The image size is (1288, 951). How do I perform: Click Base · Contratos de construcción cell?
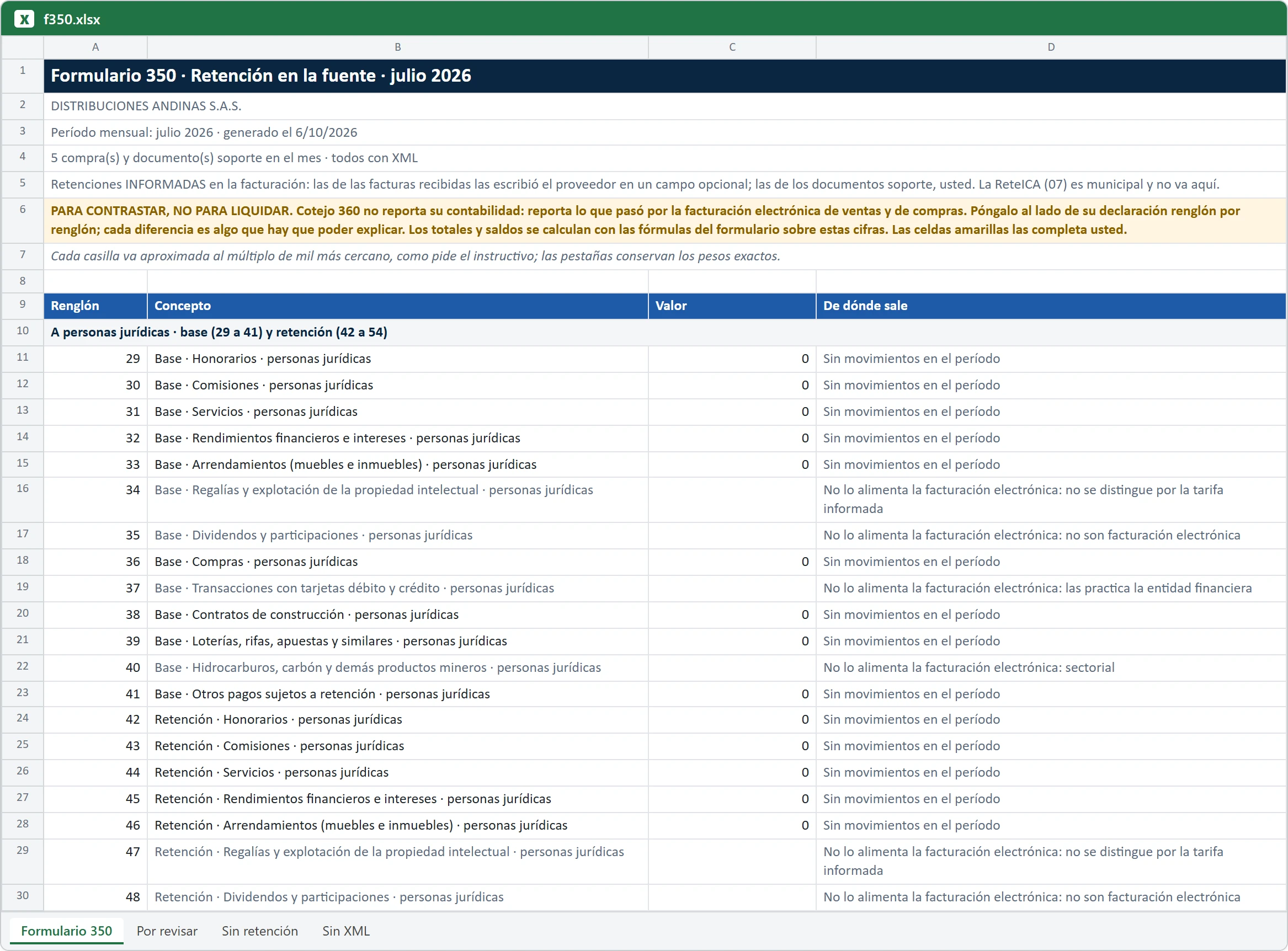[x=398, y=615]
